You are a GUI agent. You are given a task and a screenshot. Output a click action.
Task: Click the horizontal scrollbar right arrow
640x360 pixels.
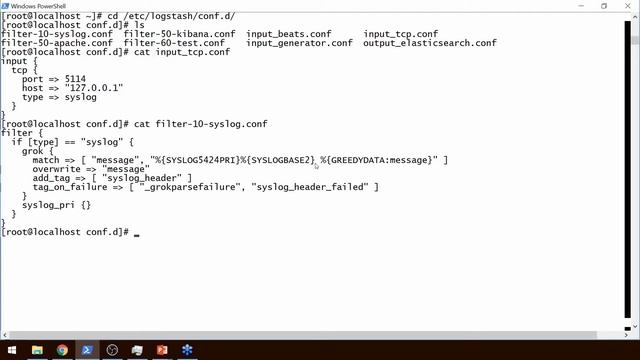click(x=627, y=335)
